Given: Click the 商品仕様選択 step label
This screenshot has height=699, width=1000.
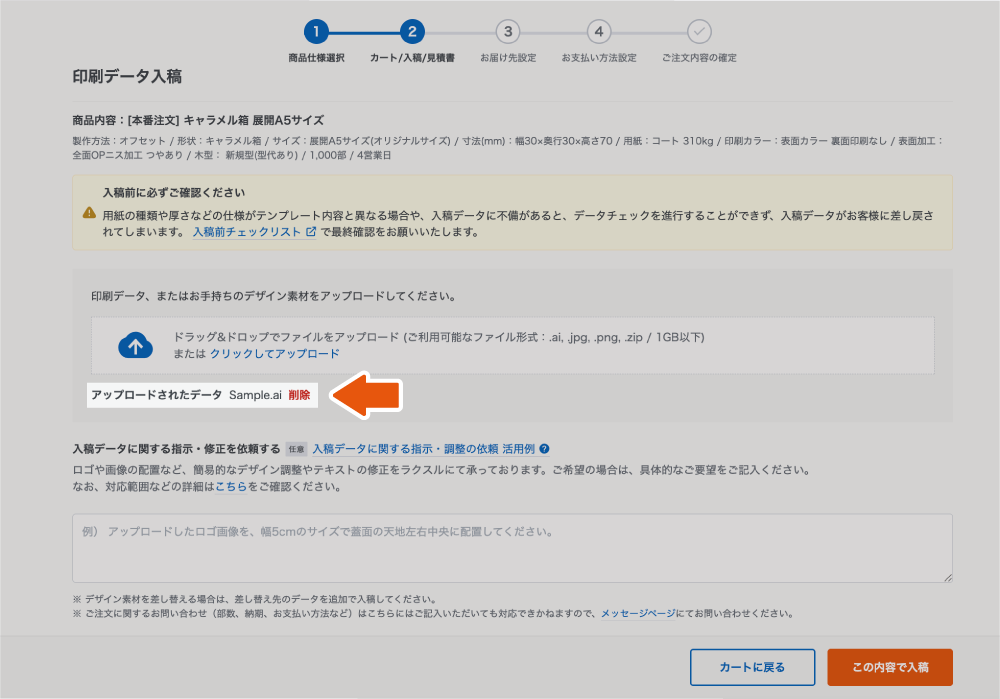Looking at the screenshot, I should coord(316,58).
